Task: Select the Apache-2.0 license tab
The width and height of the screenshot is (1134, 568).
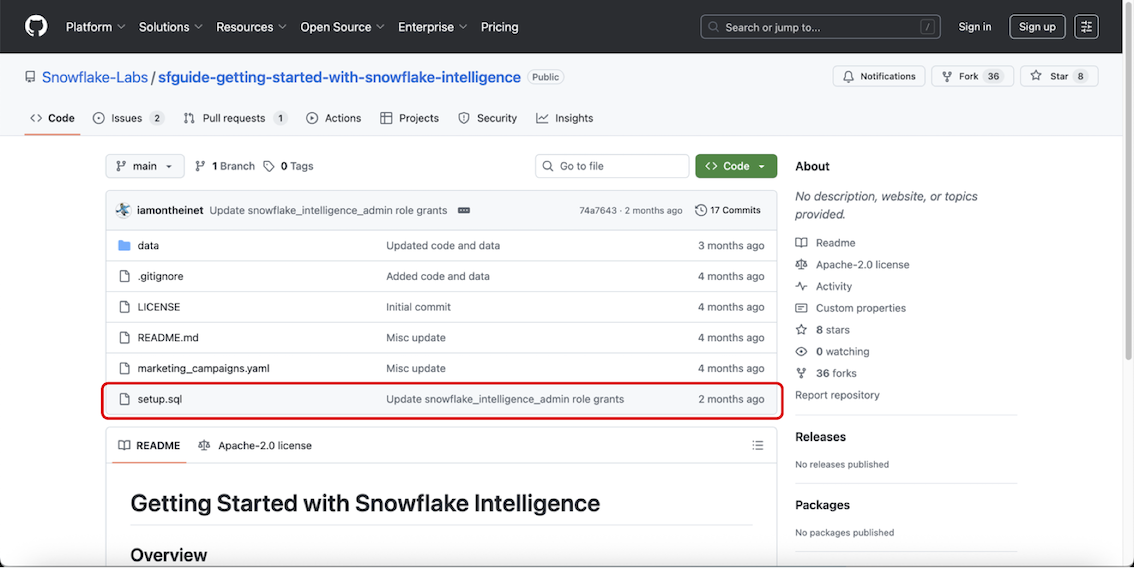Action: pos(255,445)
